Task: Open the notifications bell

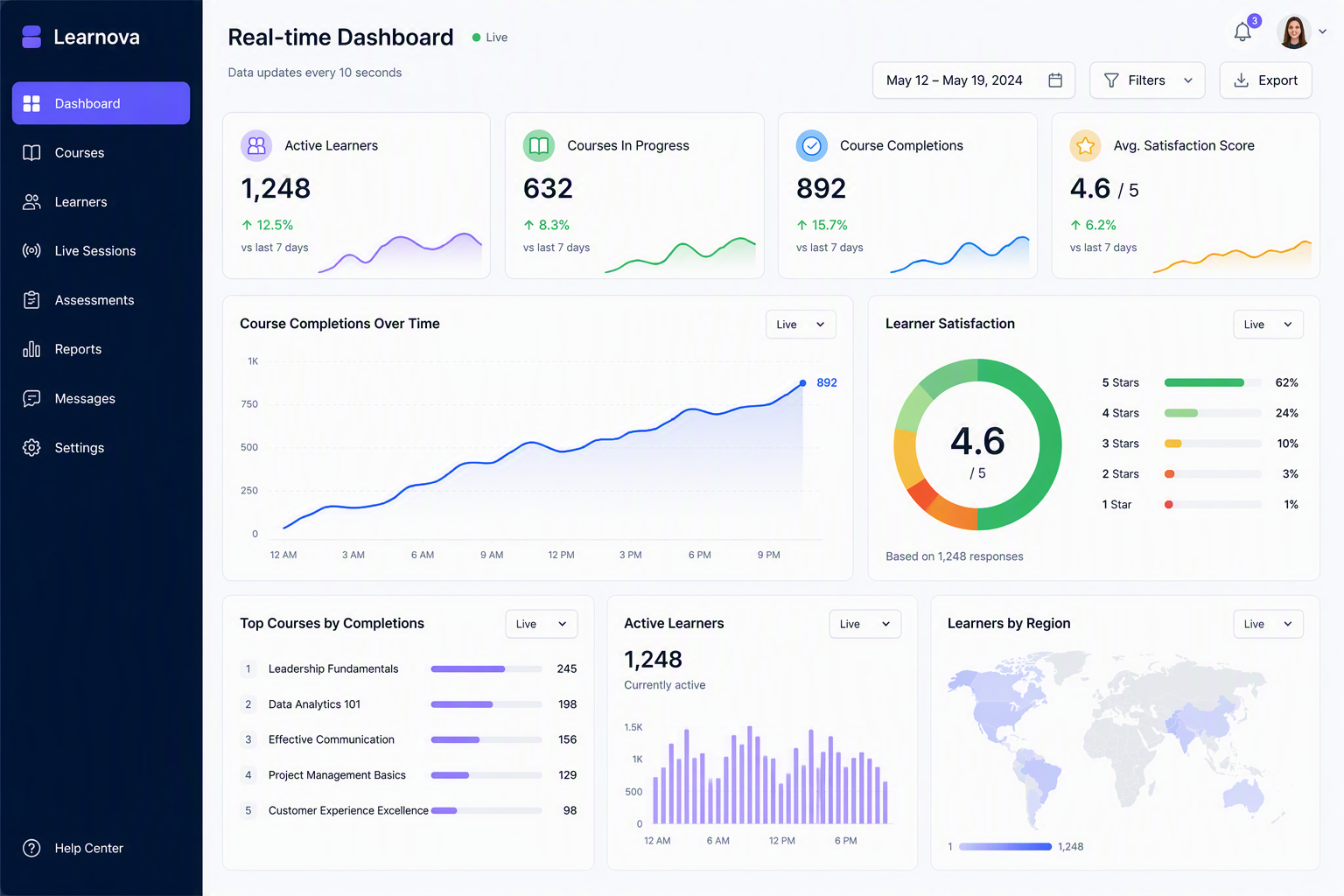Action: (x=1242, y=32)
